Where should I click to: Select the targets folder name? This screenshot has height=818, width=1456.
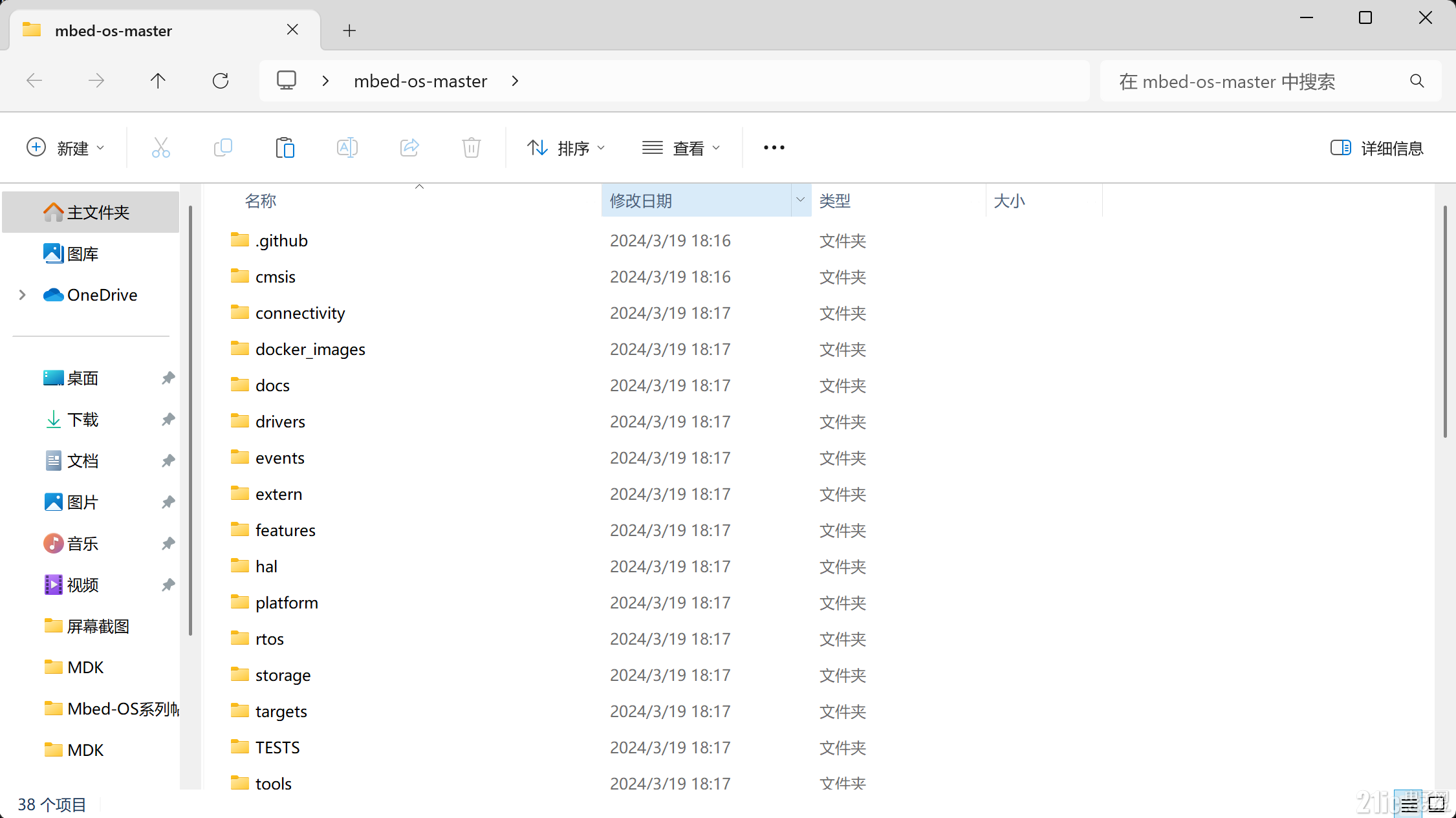click(x=281, y=711)
